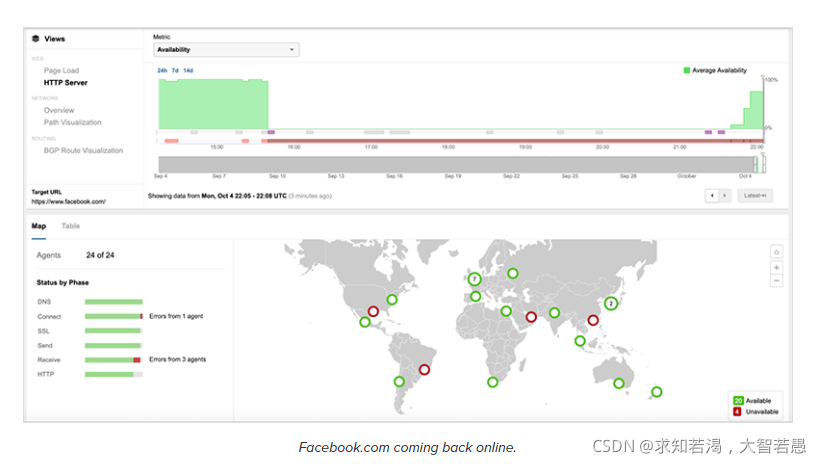The width and height of the screenshot is (822, 464).
Task: Select the green agent near Singapore
Action: coord(580,341)
